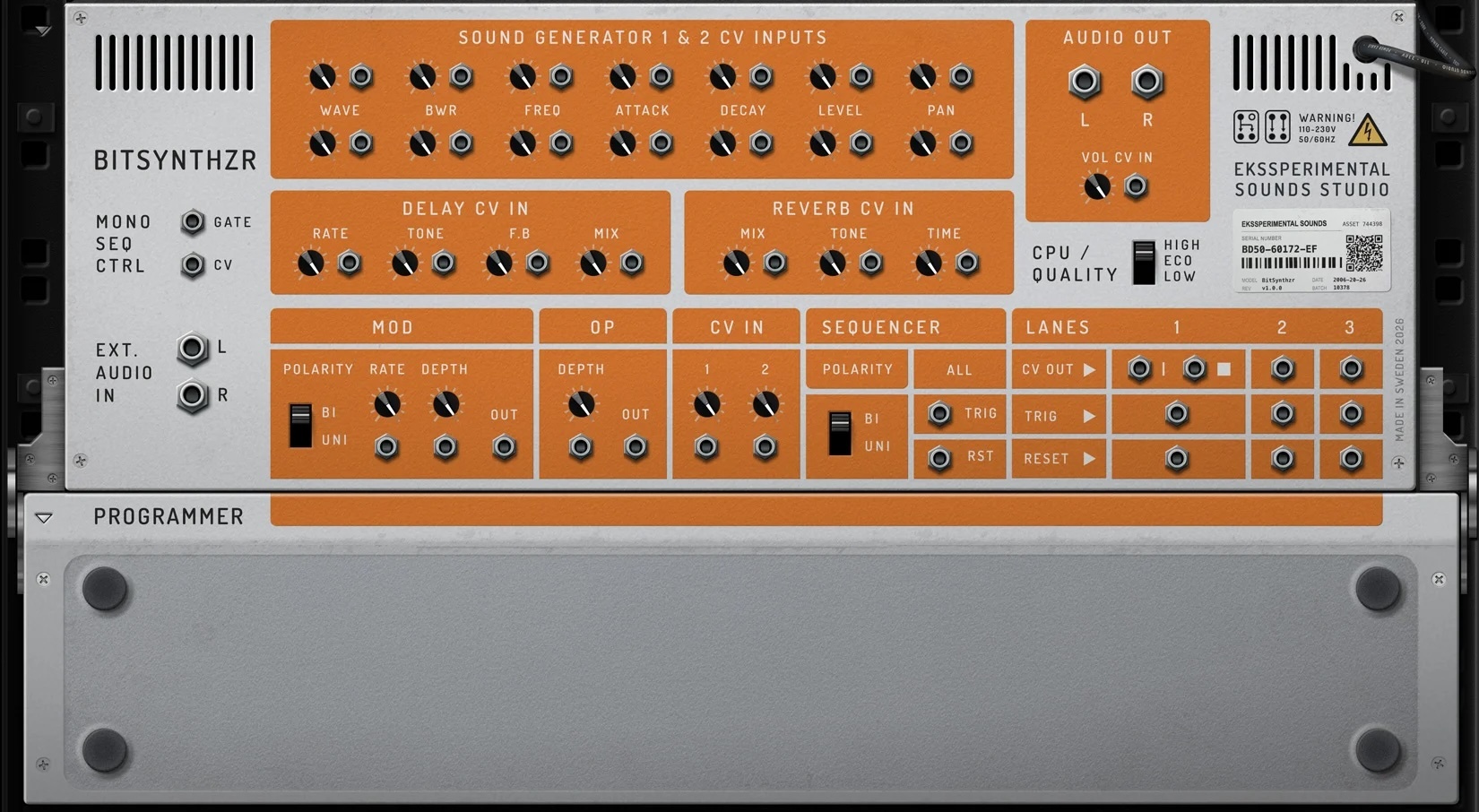Screen dimensions: 1479x812
Task: Click the Mono Seq Ctrl CV jack
Action: pyautogui.click(x=193, y=265)
